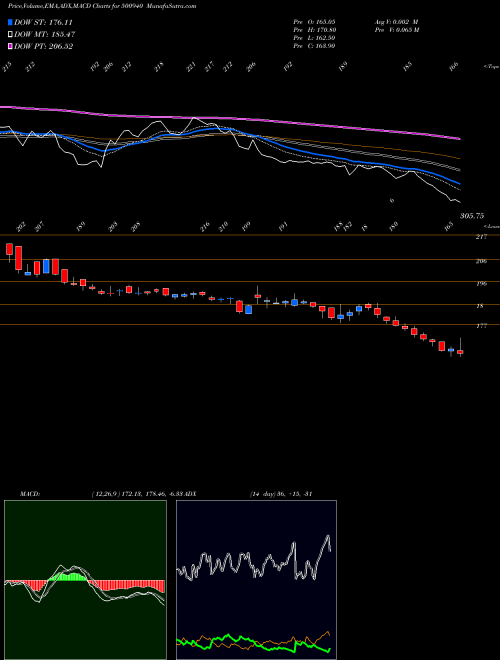
Task: Click the 'Pre V: 0.065 M' volume text
Action: click(x=396, y=30)
